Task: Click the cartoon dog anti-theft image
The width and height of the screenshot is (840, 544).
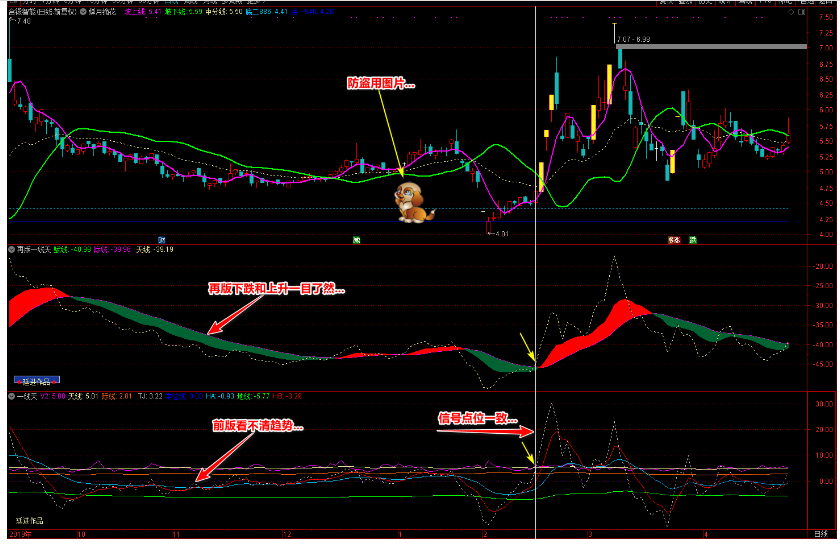Action: point(412,201)
